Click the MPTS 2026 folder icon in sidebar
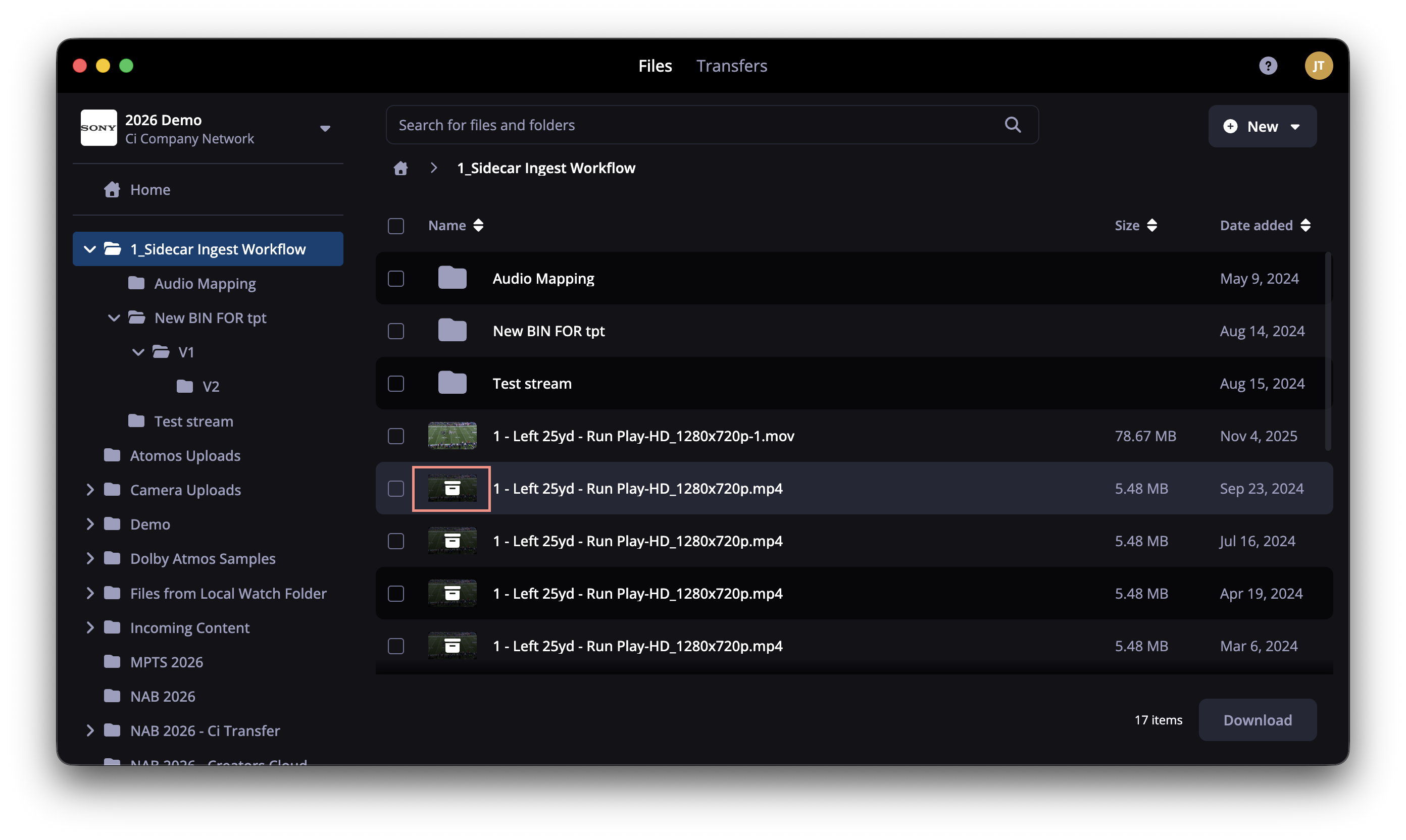This screenshot has height=840, width=1406. point(112,661)
